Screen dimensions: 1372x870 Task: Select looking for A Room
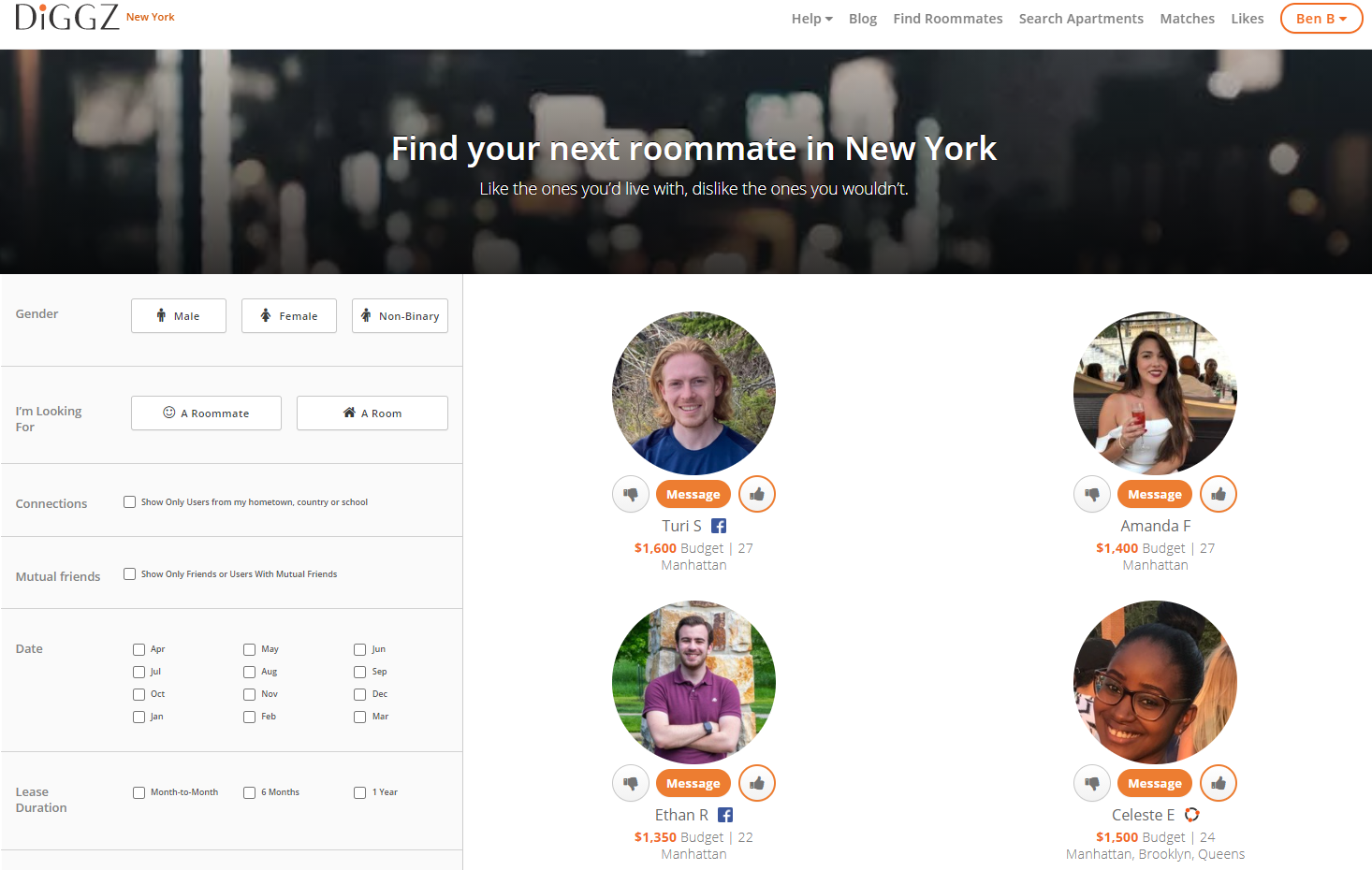(372, 413)
